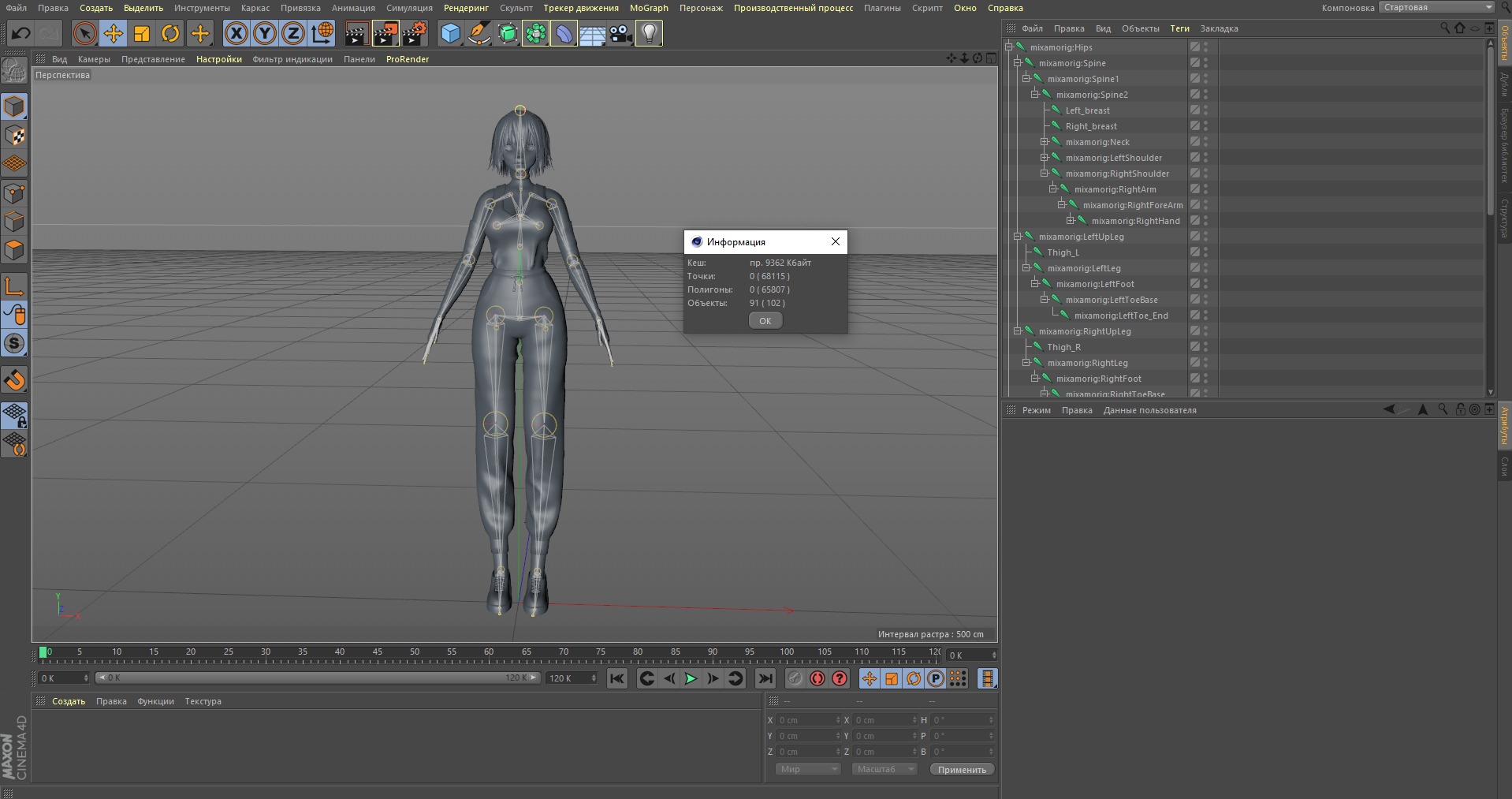Click OK in Информация dialog
The width and height of the screenshot is (1512, 799).
coord(765,320)
